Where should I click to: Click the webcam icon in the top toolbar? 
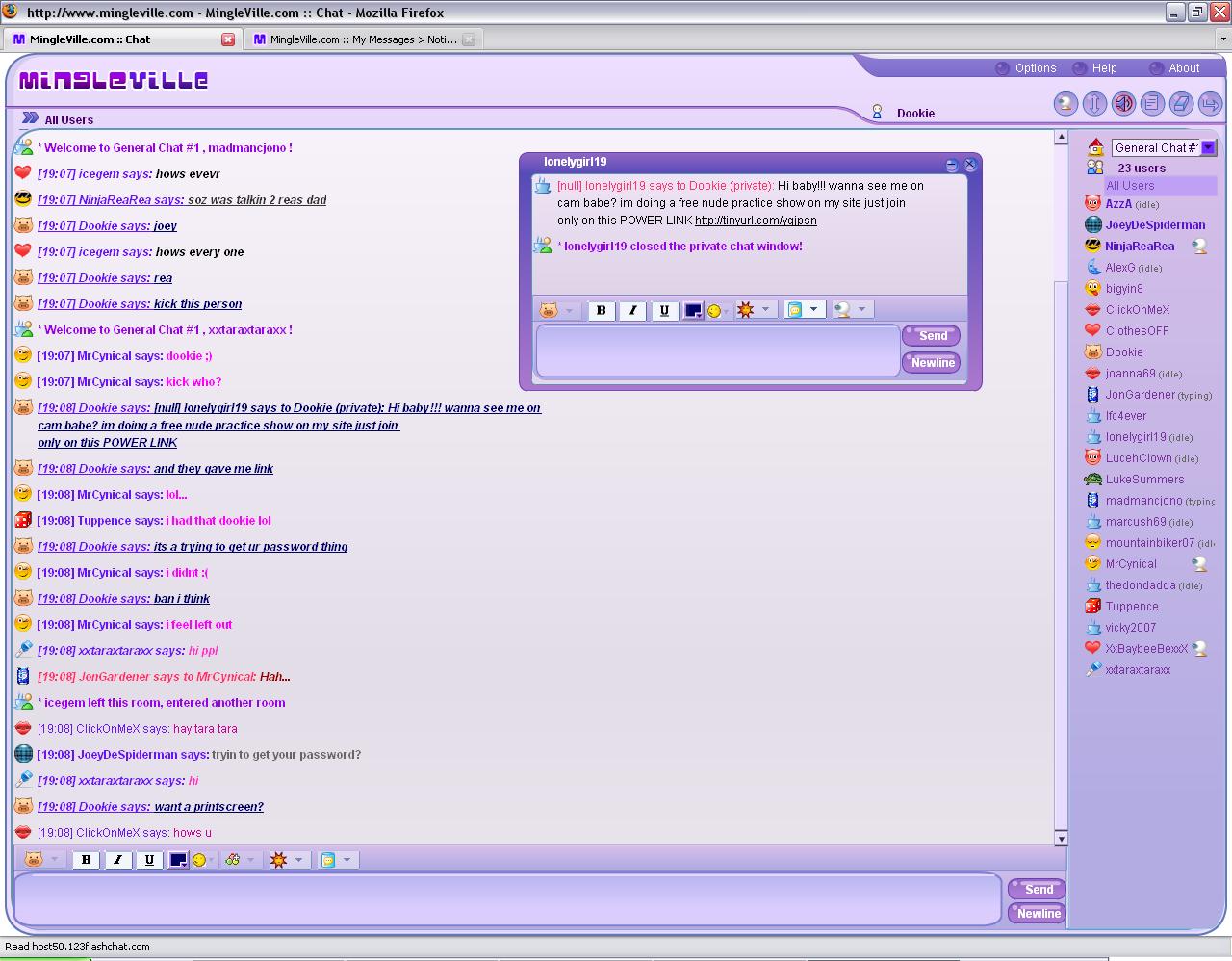pos(1065,104)
